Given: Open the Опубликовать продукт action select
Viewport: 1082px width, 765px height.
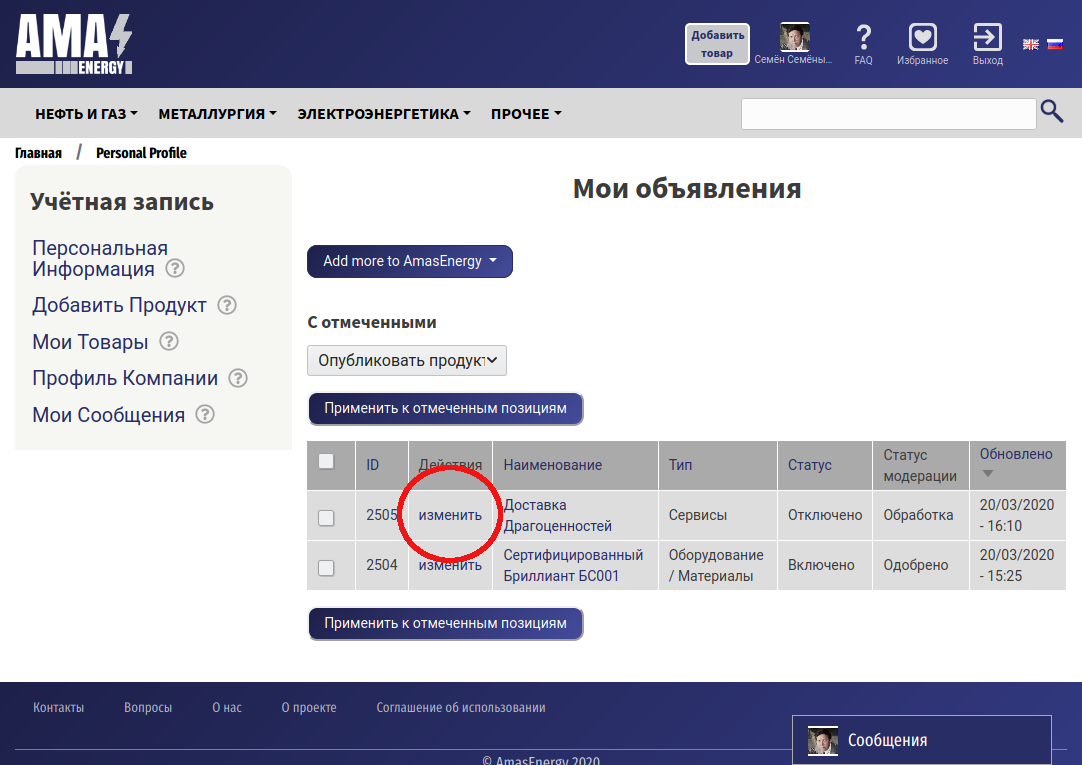Looking at the screenshot, I should click(x=406, y=360).
